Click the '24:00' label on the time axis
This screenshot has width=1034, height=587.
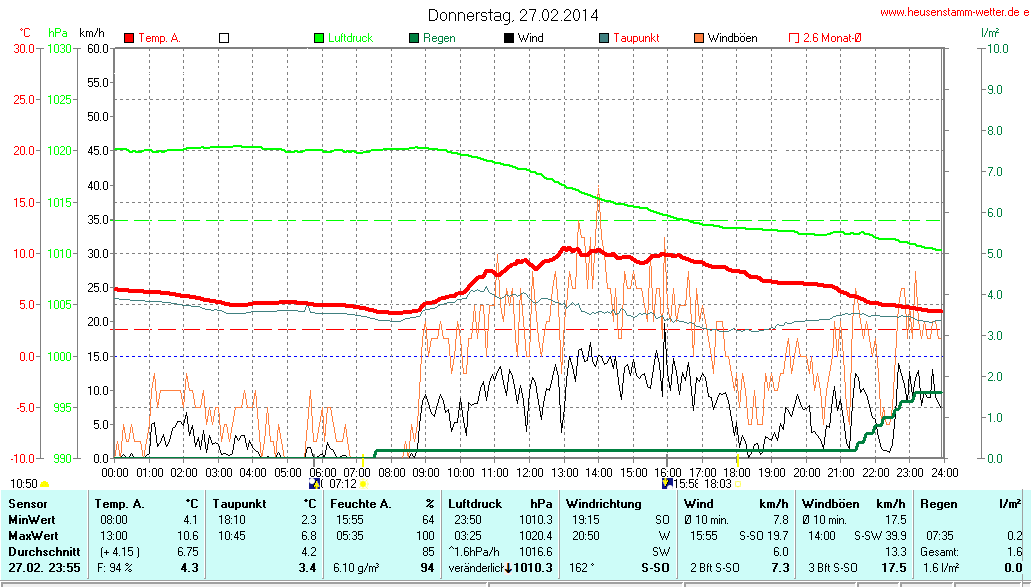coord(944,473)
